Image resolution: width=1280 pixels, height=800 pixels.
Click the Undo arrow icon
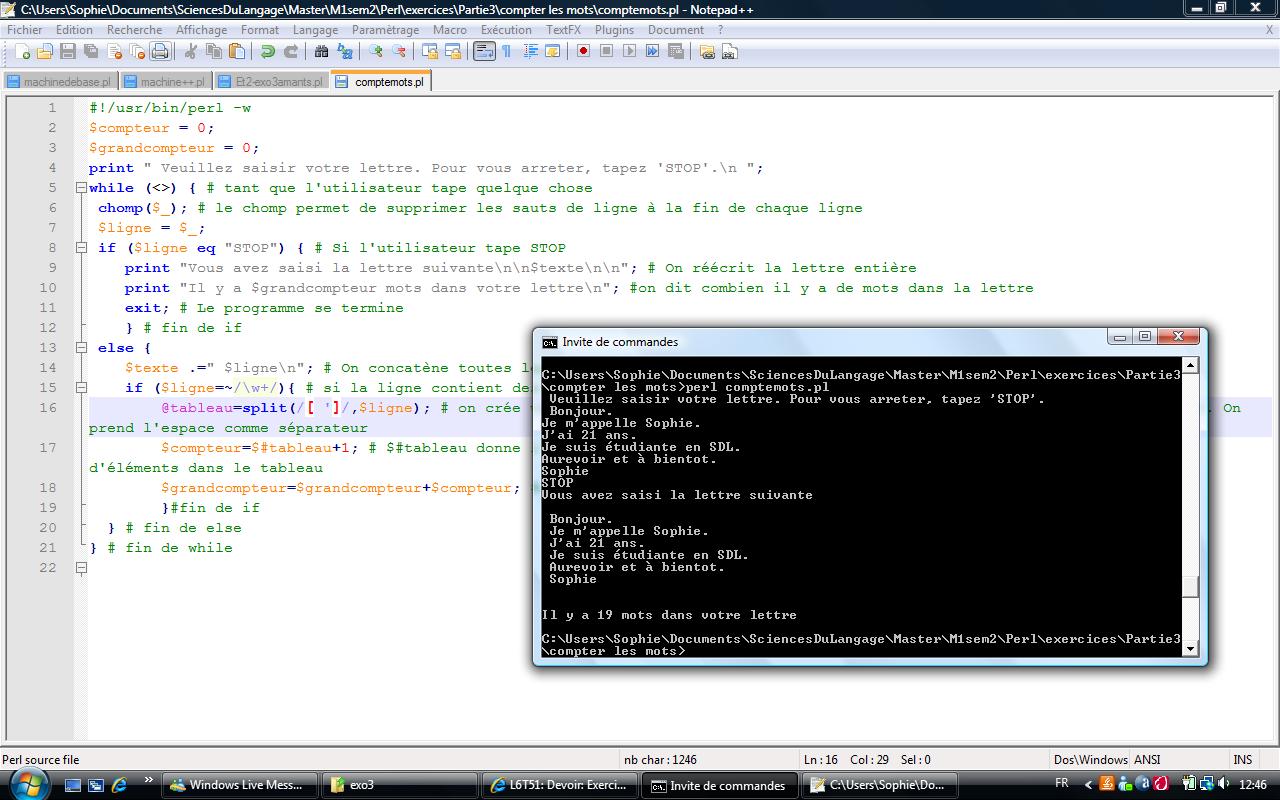tap(268, 52)
